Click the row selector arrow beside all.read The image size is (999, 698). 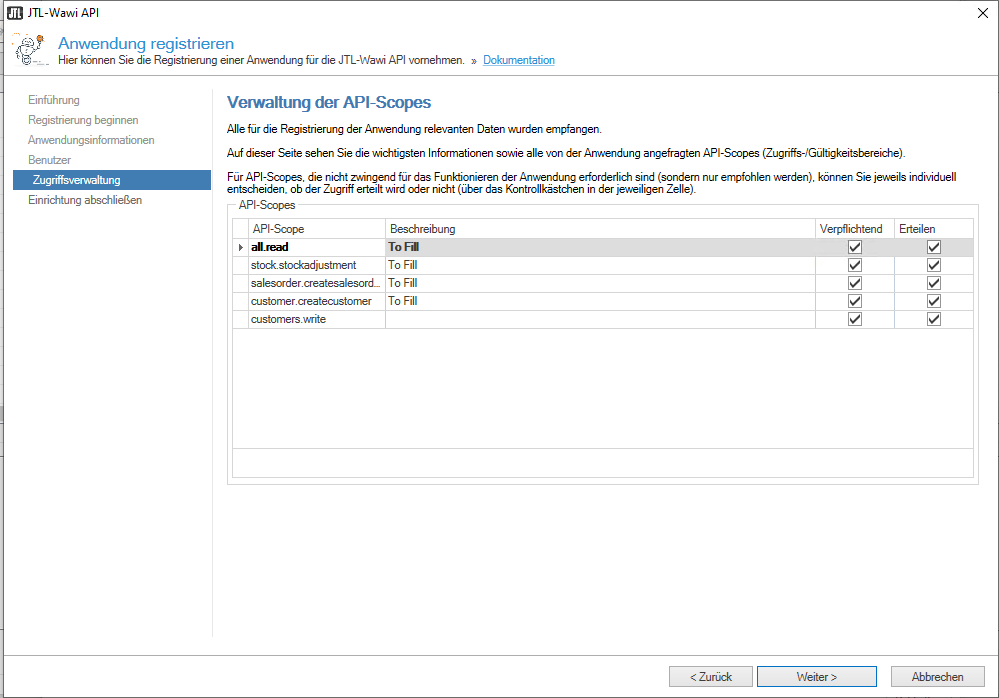tap(240, 247)
